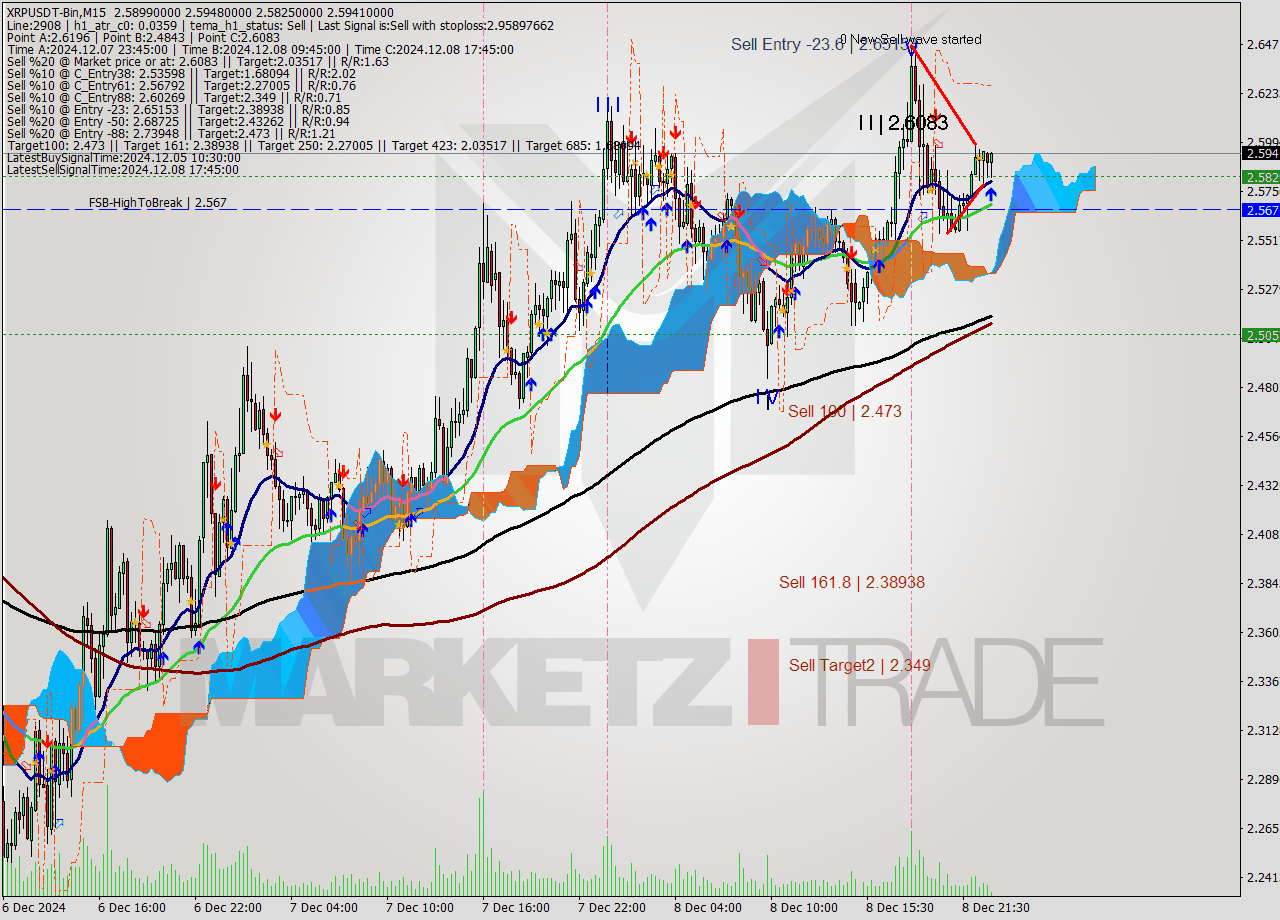
Task: Click the 'Sell 100 | 2.473' label
Action: 845,411
